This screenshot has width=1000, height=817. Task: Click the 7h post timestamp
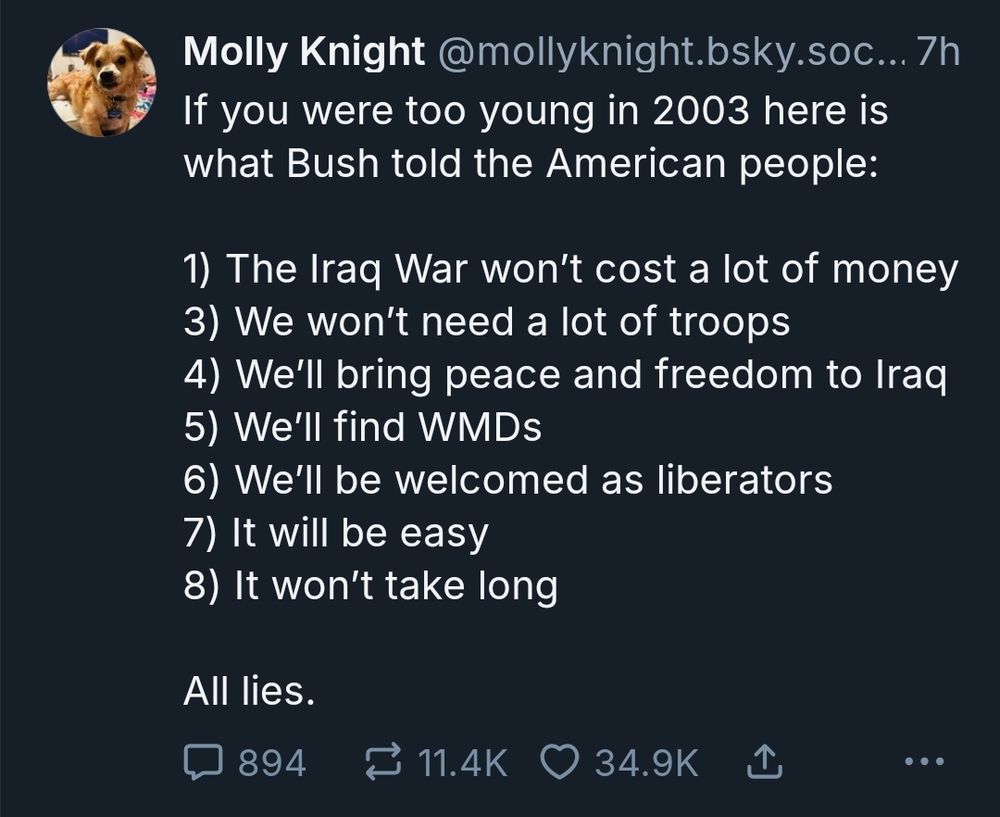click(938, 52)
